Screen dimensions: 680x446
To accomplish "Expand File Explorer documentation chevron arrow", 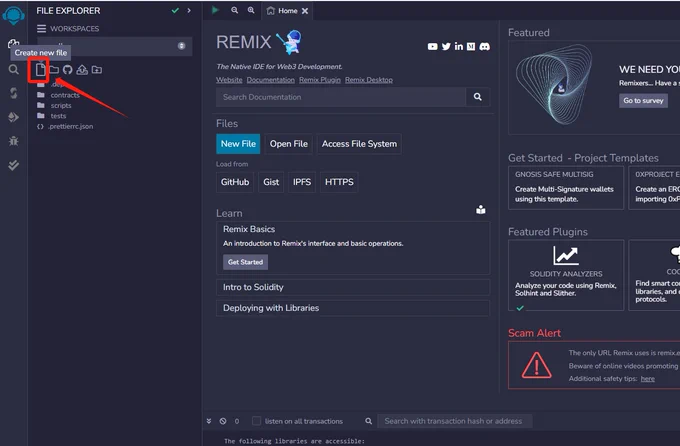I will pos(189,10).
